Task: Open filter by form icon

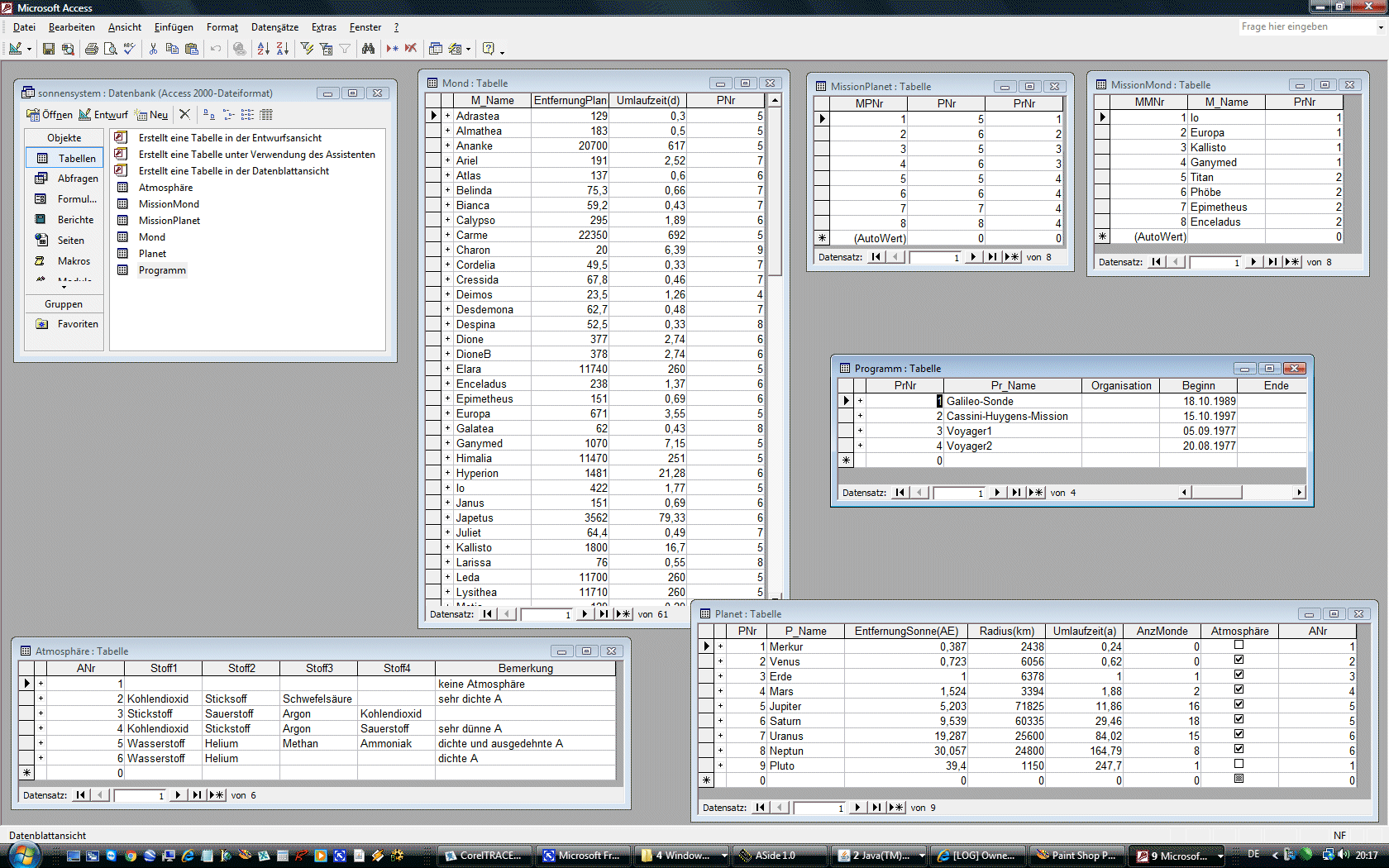Action: point(326,49)
